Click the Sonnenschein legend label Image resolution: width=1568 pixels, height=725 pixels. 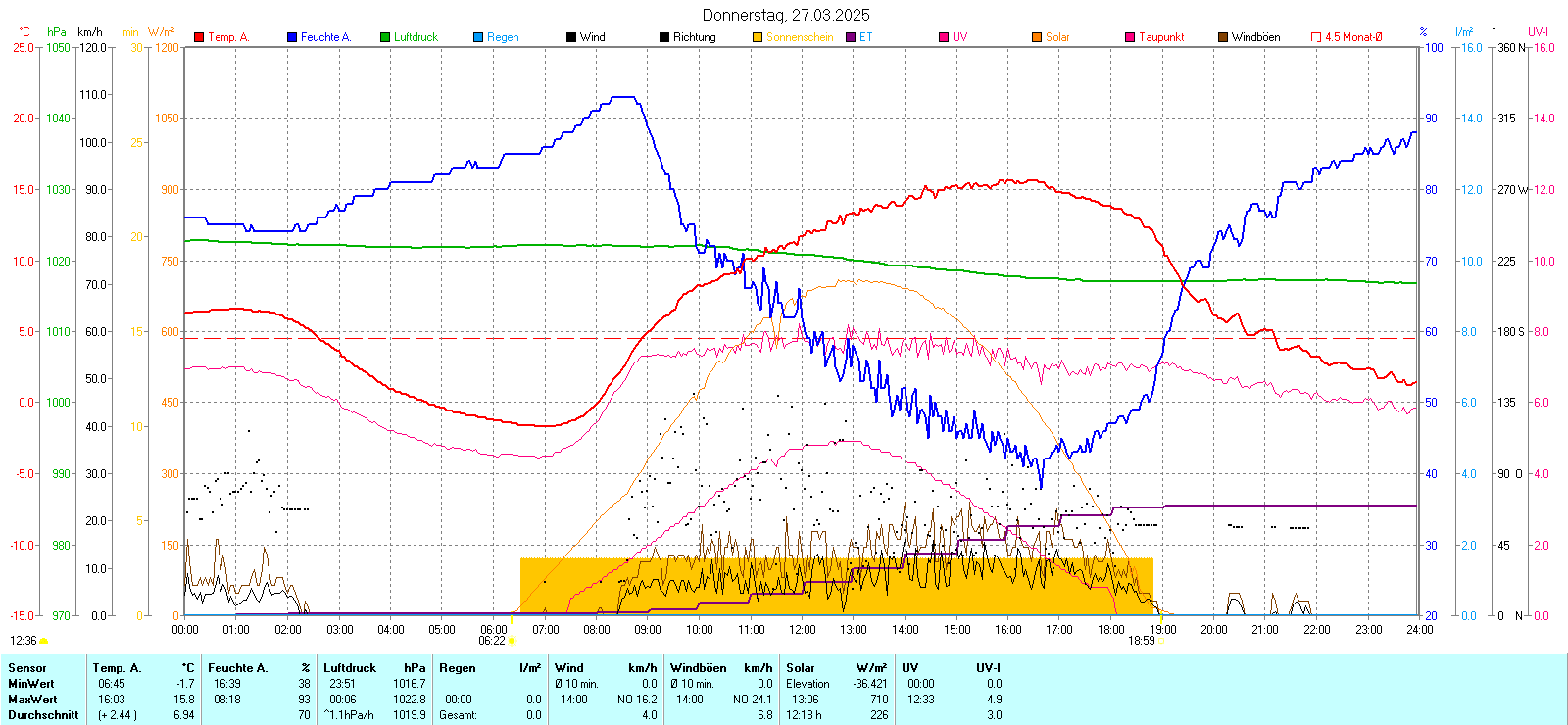tap(800, 37)
